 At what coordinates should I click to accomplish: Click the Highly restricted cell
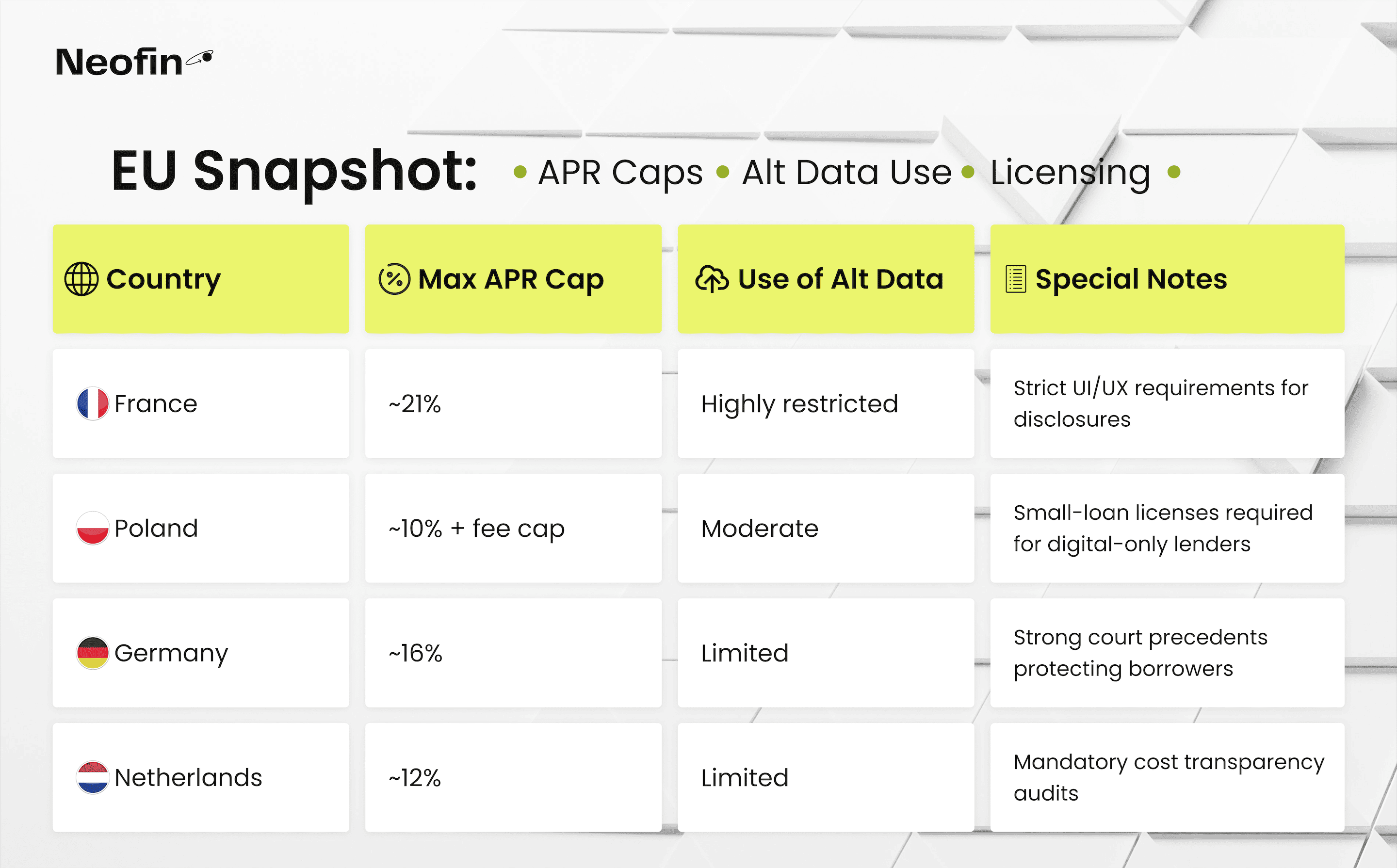(826, 403)
